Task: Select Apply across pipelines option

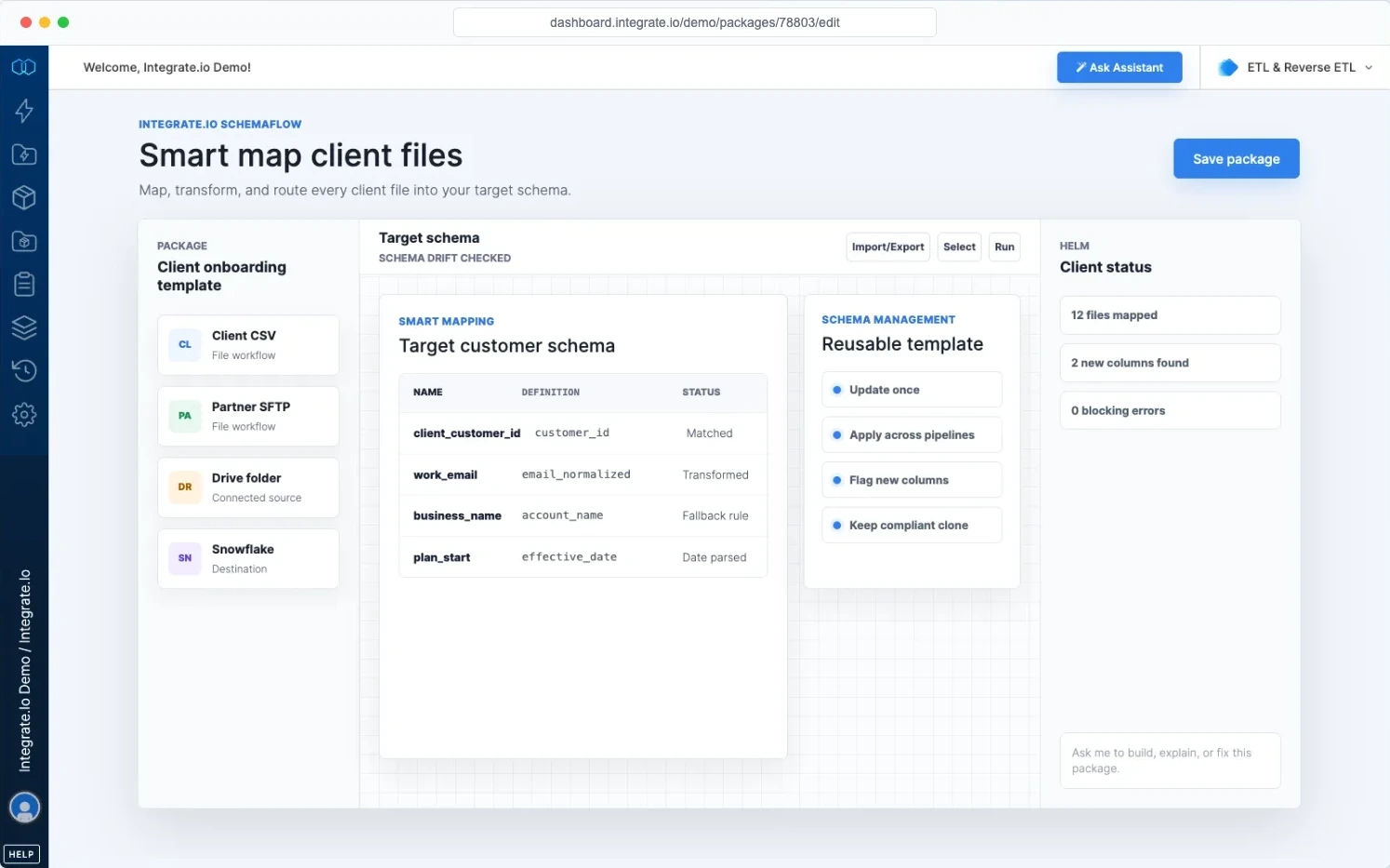Action: pos(912,434)
